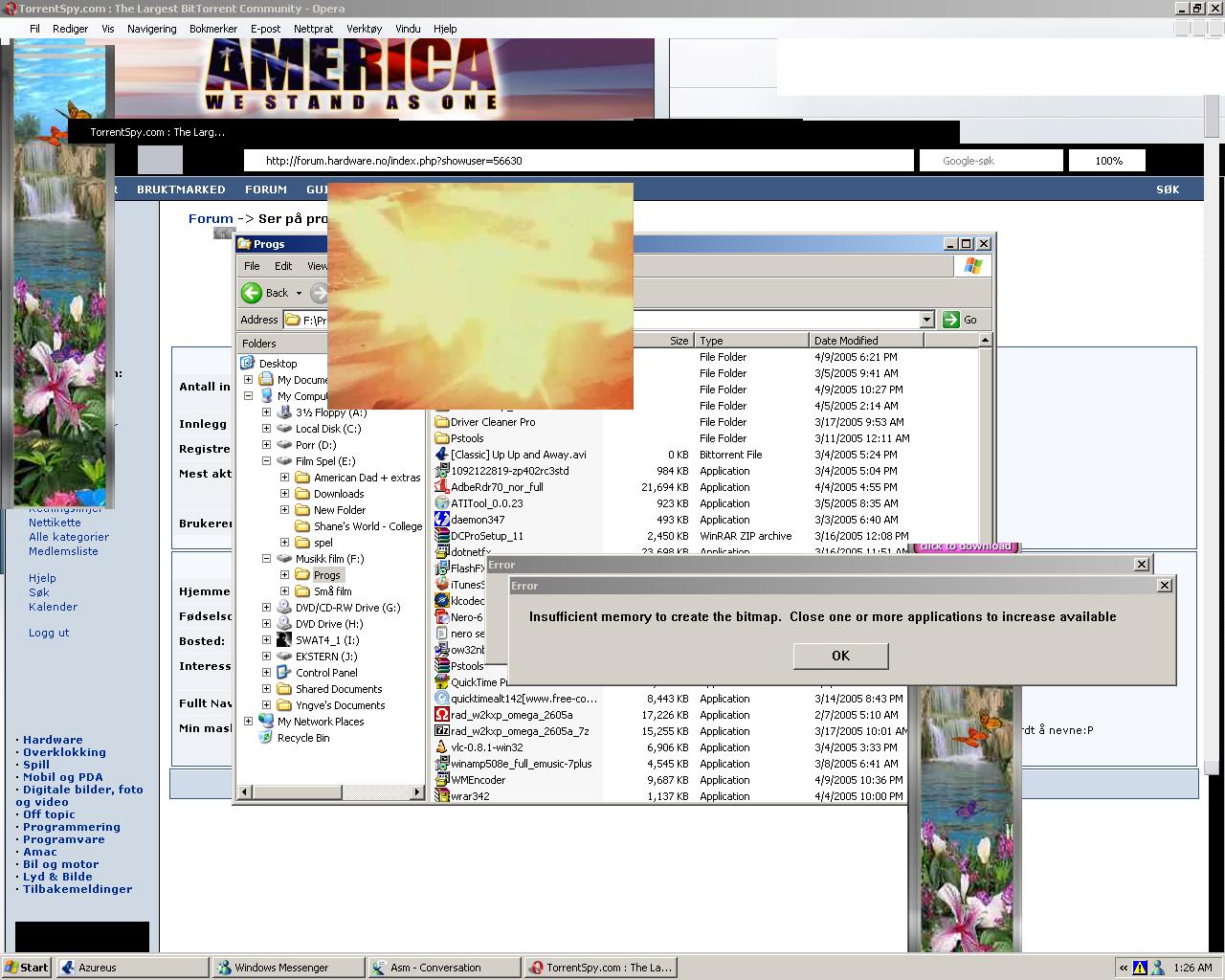Click the file list scroll up arrow
This screenshot has width=1225, height=980.
[x=986, y=341]
